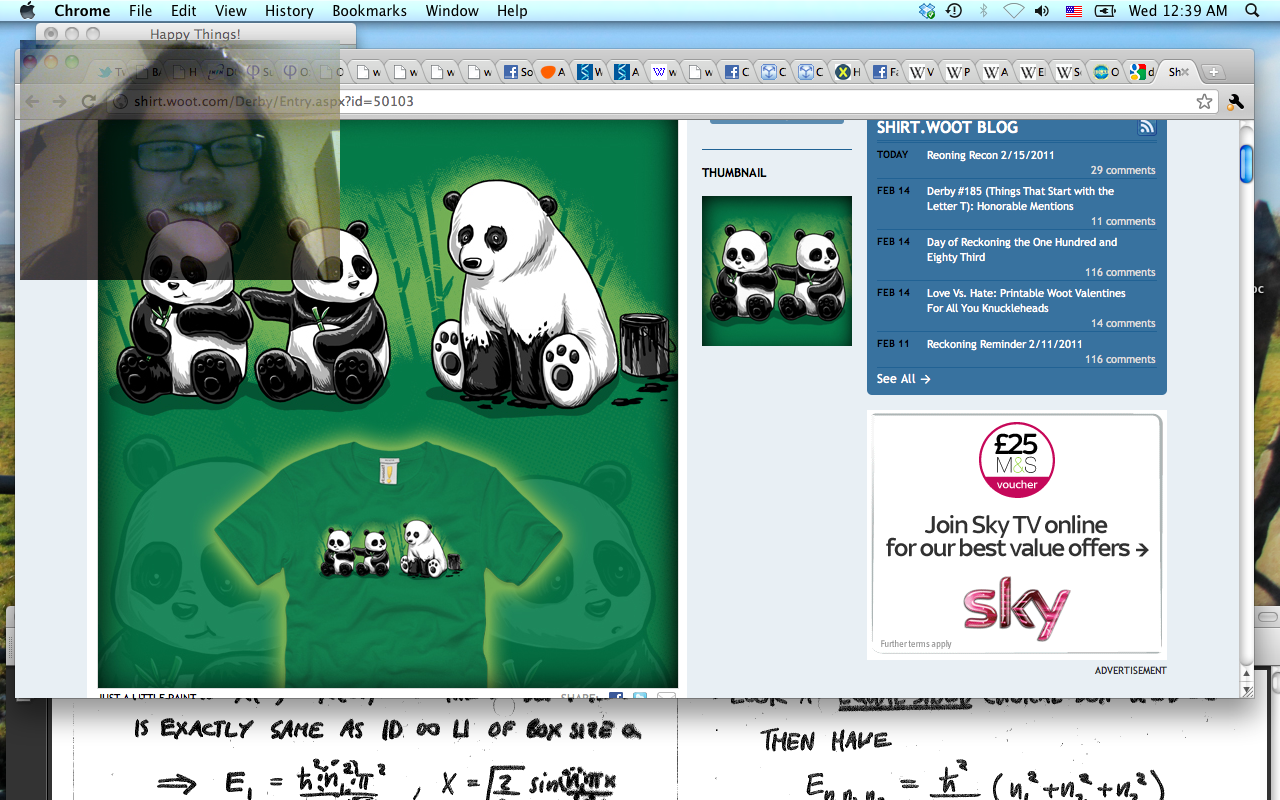Open the volume control in the menu bar

coord(1042,11)
